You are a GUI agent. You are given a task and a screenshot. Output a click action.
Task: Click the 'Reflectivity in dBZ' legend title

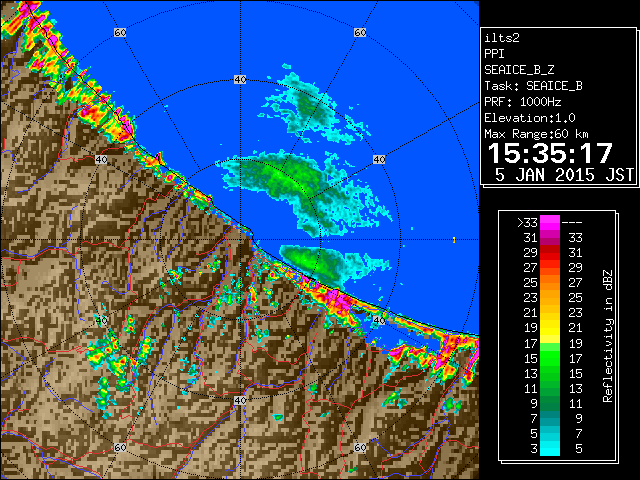pyautogui.click(x=608, y=336)
